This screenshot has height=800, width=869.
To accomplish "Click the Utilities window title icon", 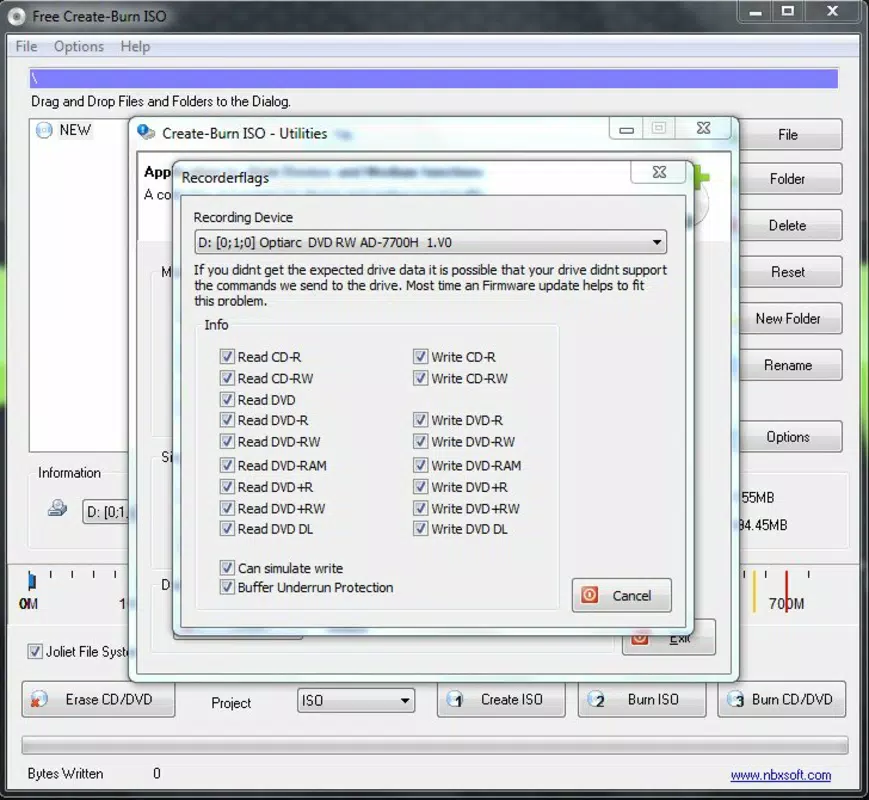I will [146, 132].
